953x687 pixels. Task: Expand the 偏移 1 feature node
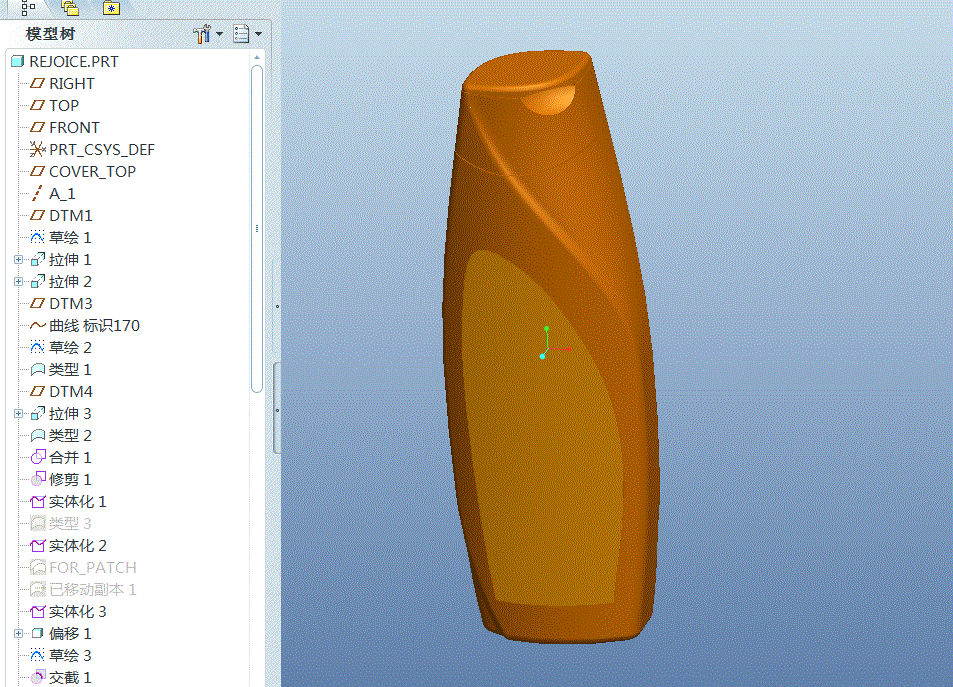(18, 633)
